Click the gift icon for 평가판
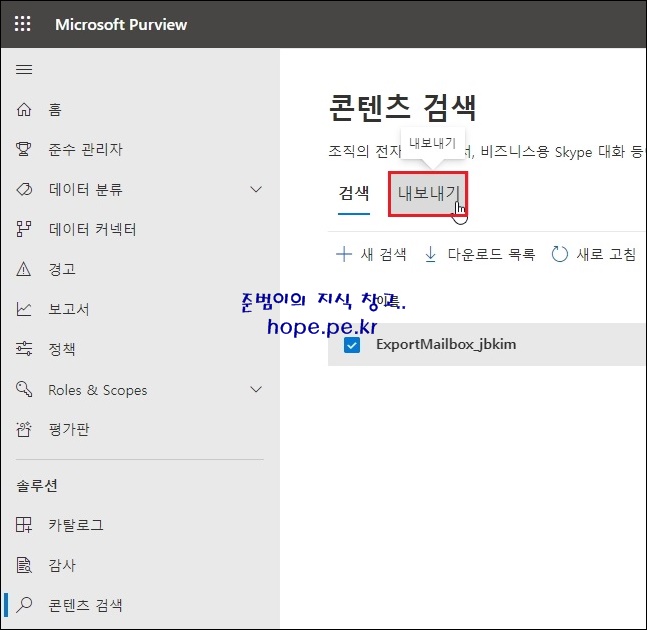The image size is (647, 630). (24, 429)
